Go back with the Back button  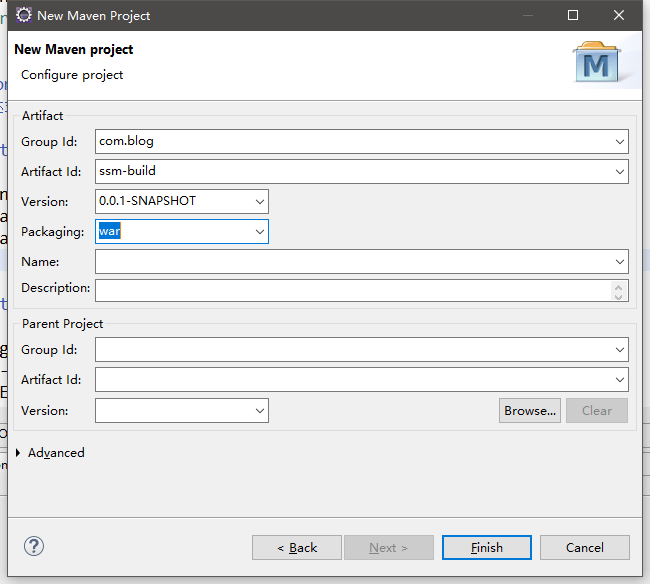tap(297, 548)
